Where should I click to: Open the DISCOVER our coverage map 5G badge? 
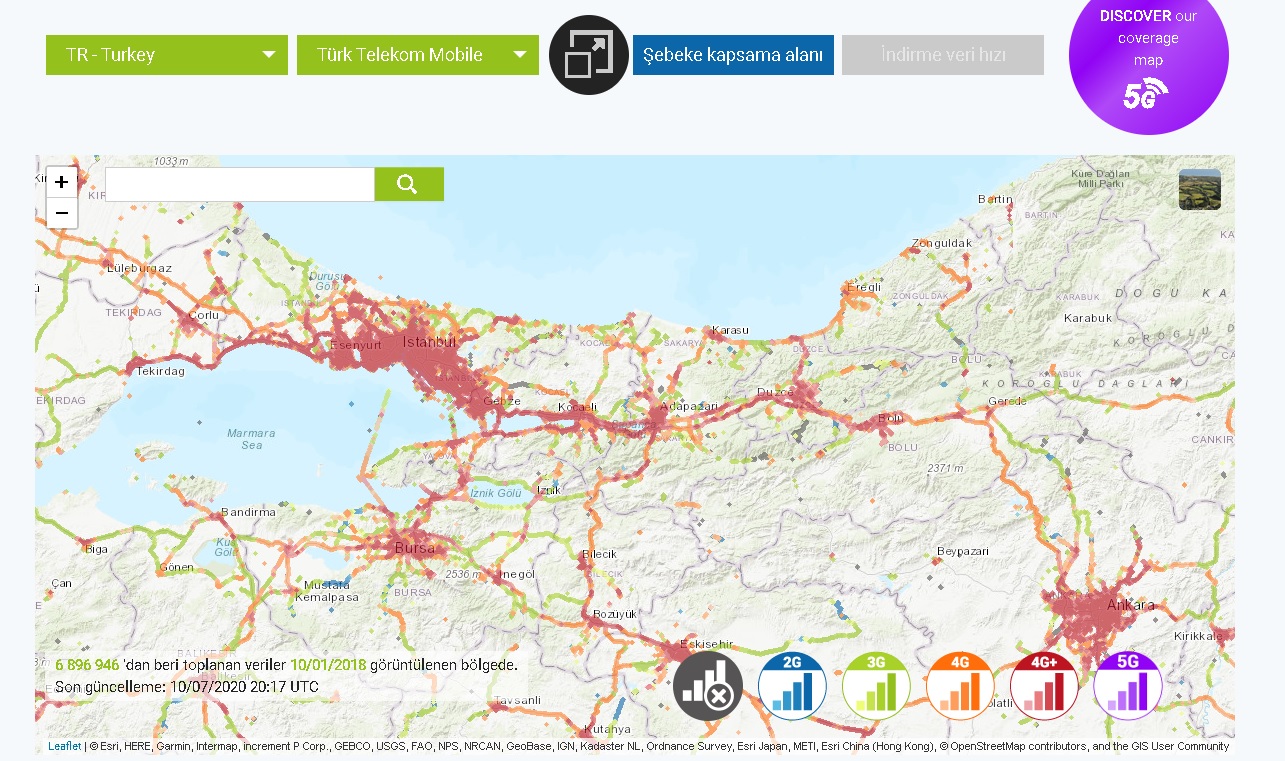[1148, 57]
